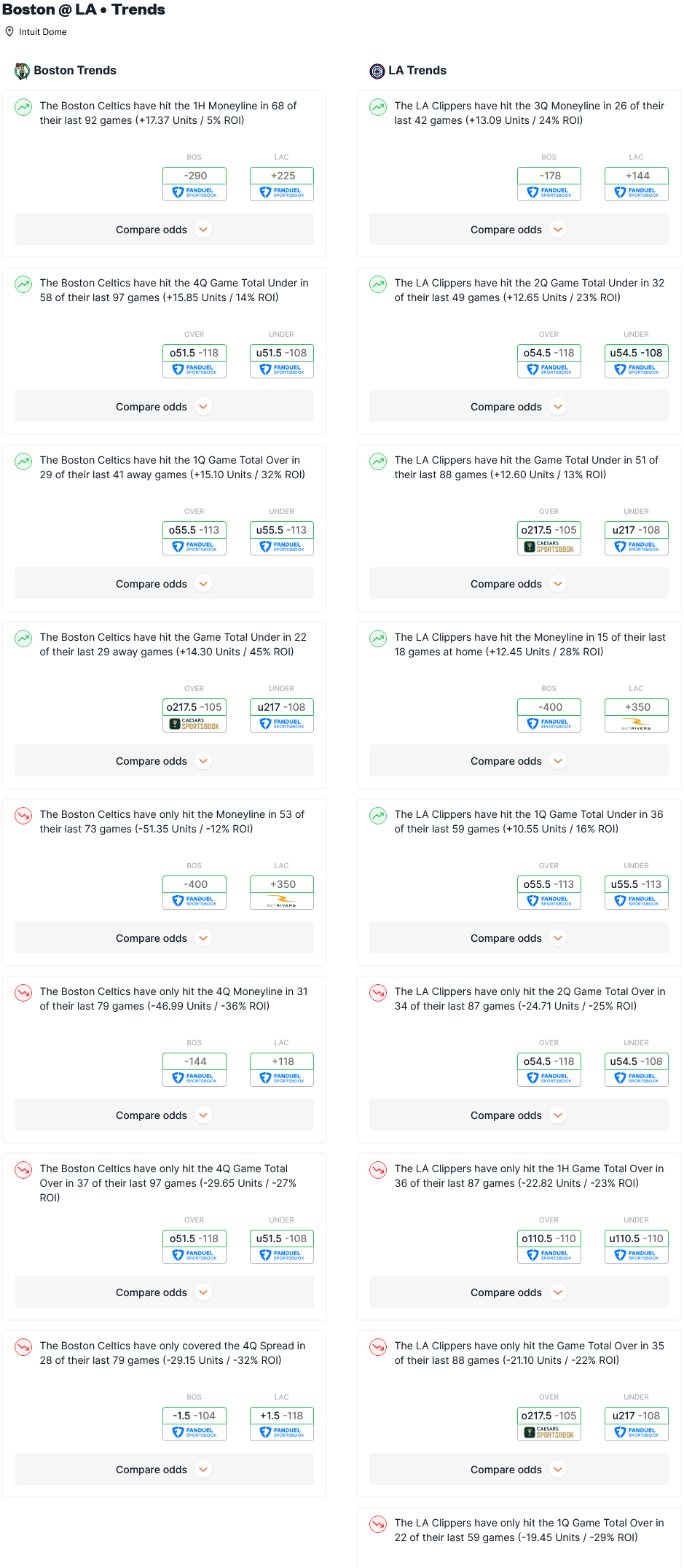
Task: Click the Intuit Dome location pin icon
Action: coord(9,31)
